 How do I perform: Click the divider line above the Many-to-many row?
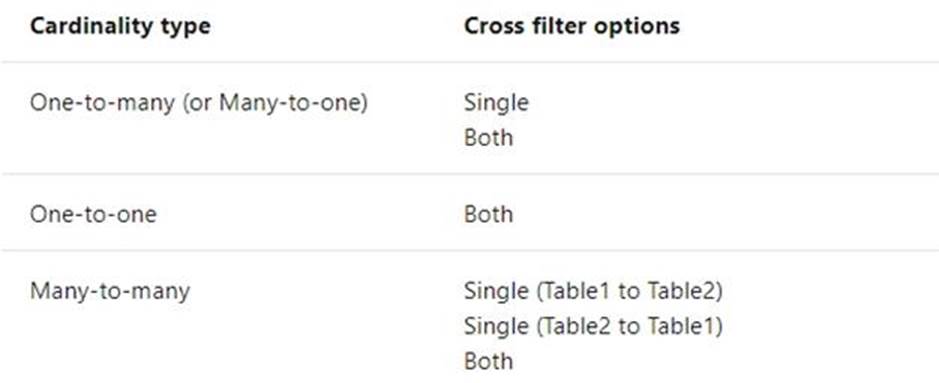[470, 250]
